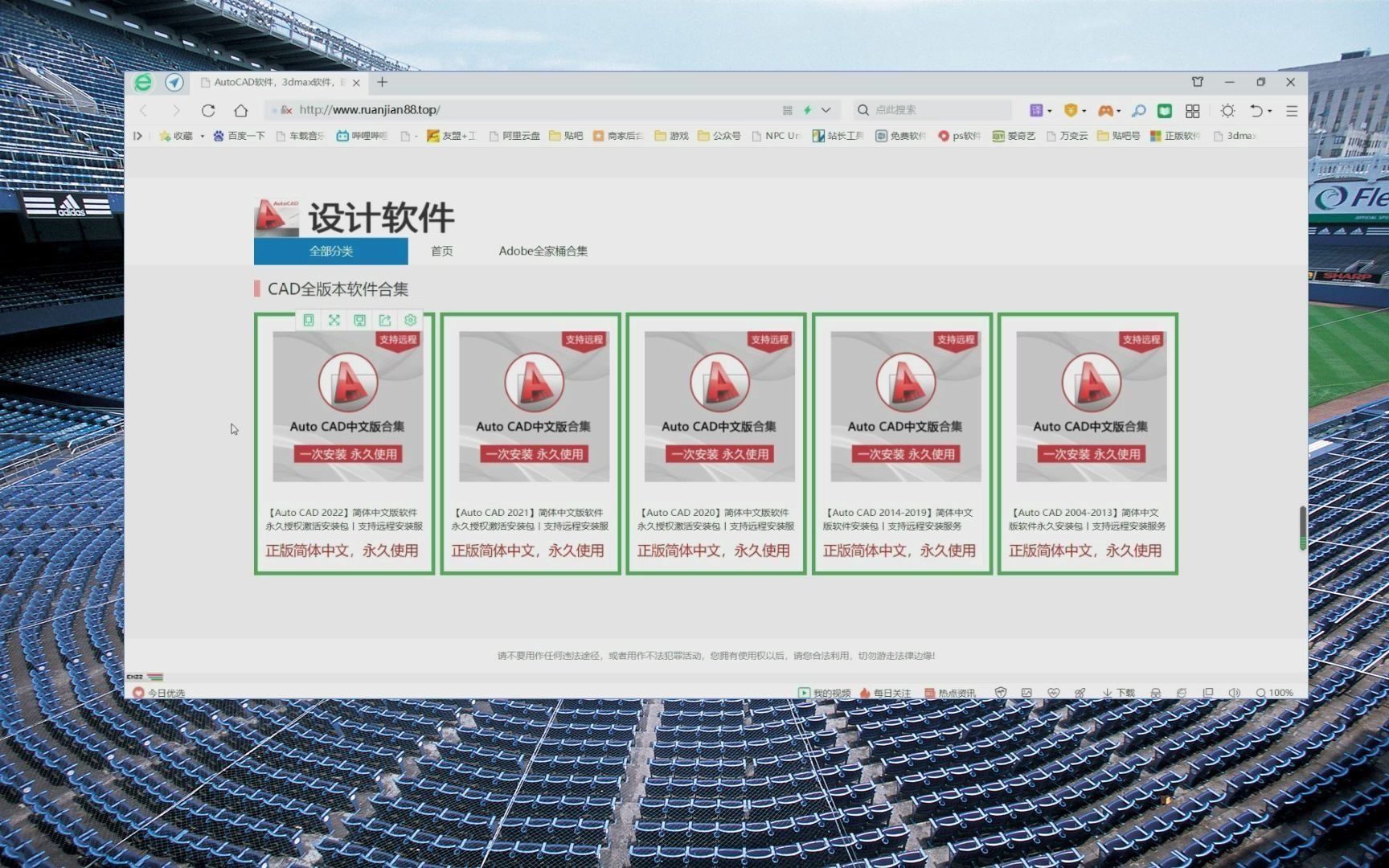Expand the dropdown beside the undo arrow
Image resolution: width=1389 pixels, height=868 pixels.
[x=1270, y=111]
